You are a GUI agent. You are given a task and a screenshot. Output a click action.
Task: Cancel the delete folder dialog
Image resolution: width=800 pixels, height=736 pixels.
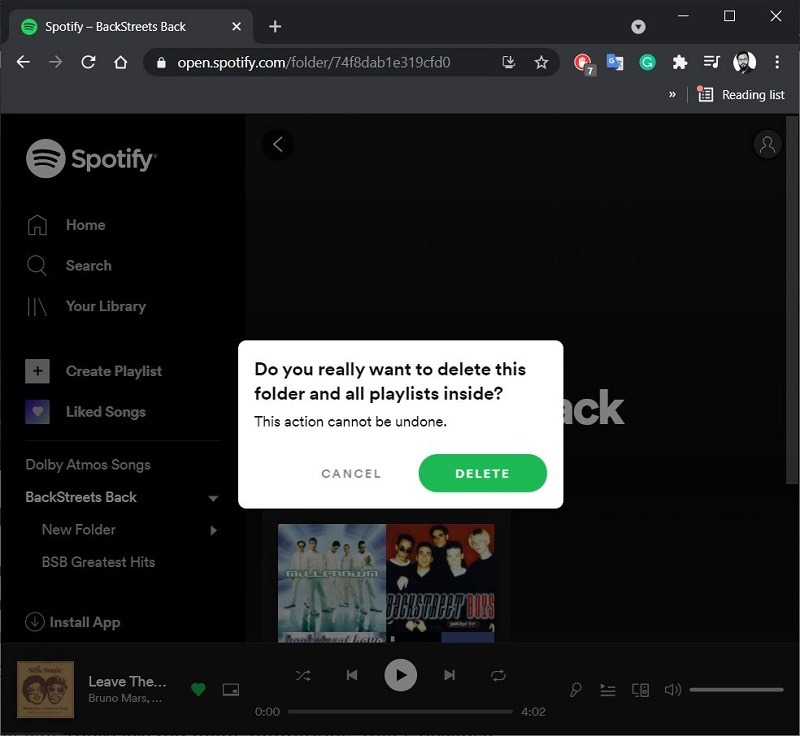[350, 473]
